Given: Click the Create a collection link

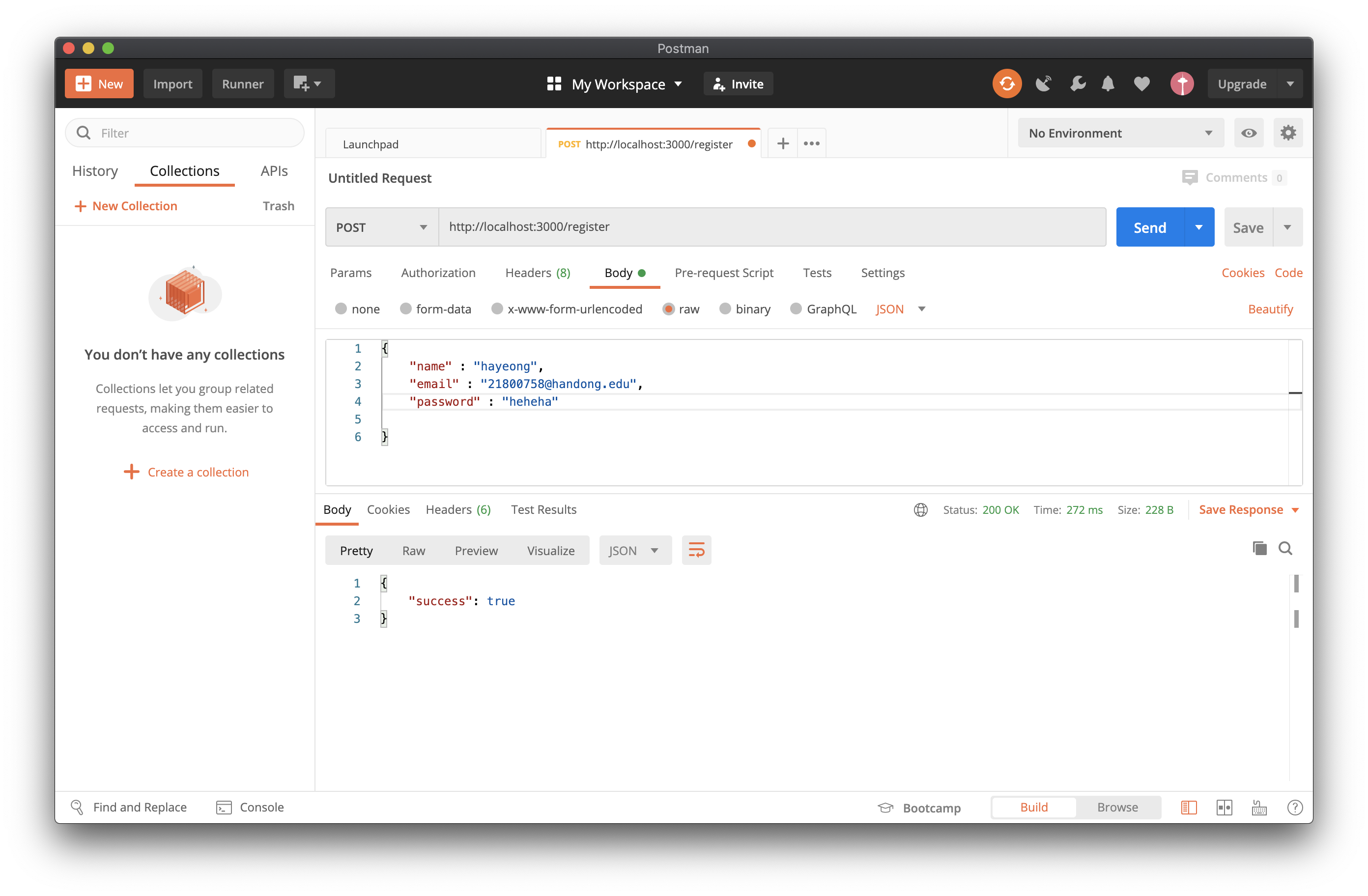Looking at the screenshot, I should (x=197, y=472).
